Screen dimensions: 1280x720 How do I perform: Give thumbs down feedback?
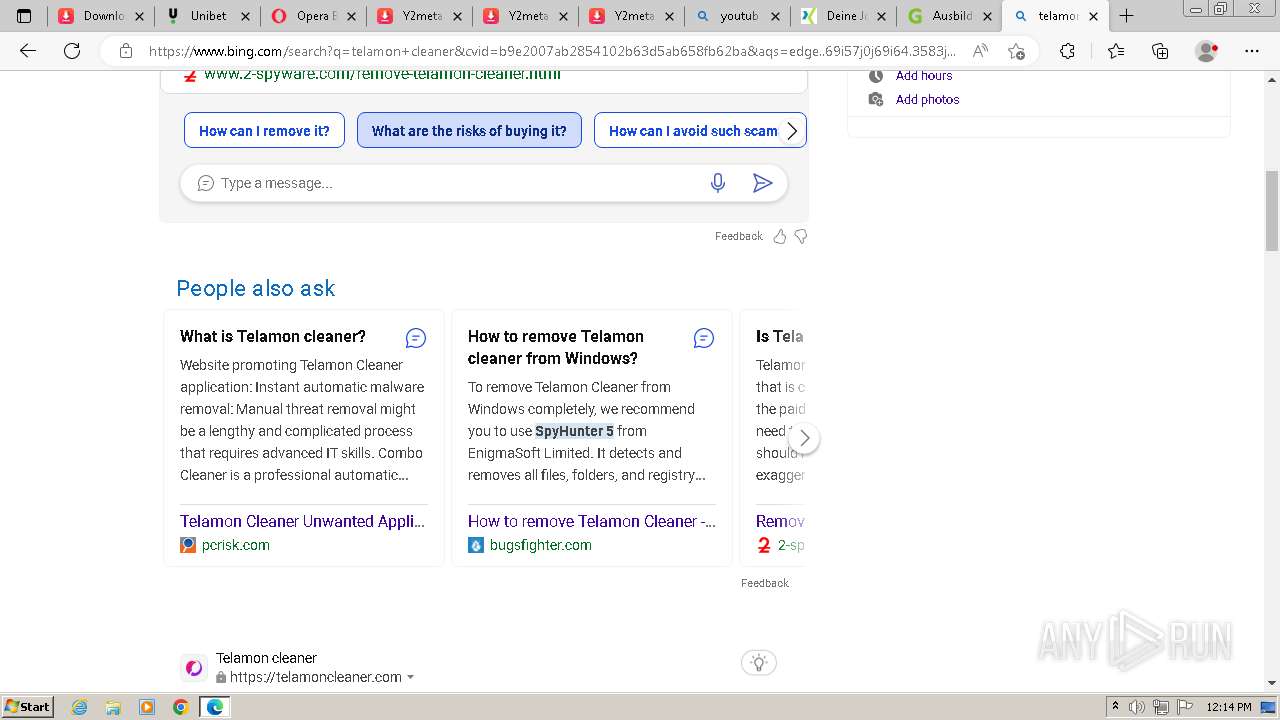(800, 236)
